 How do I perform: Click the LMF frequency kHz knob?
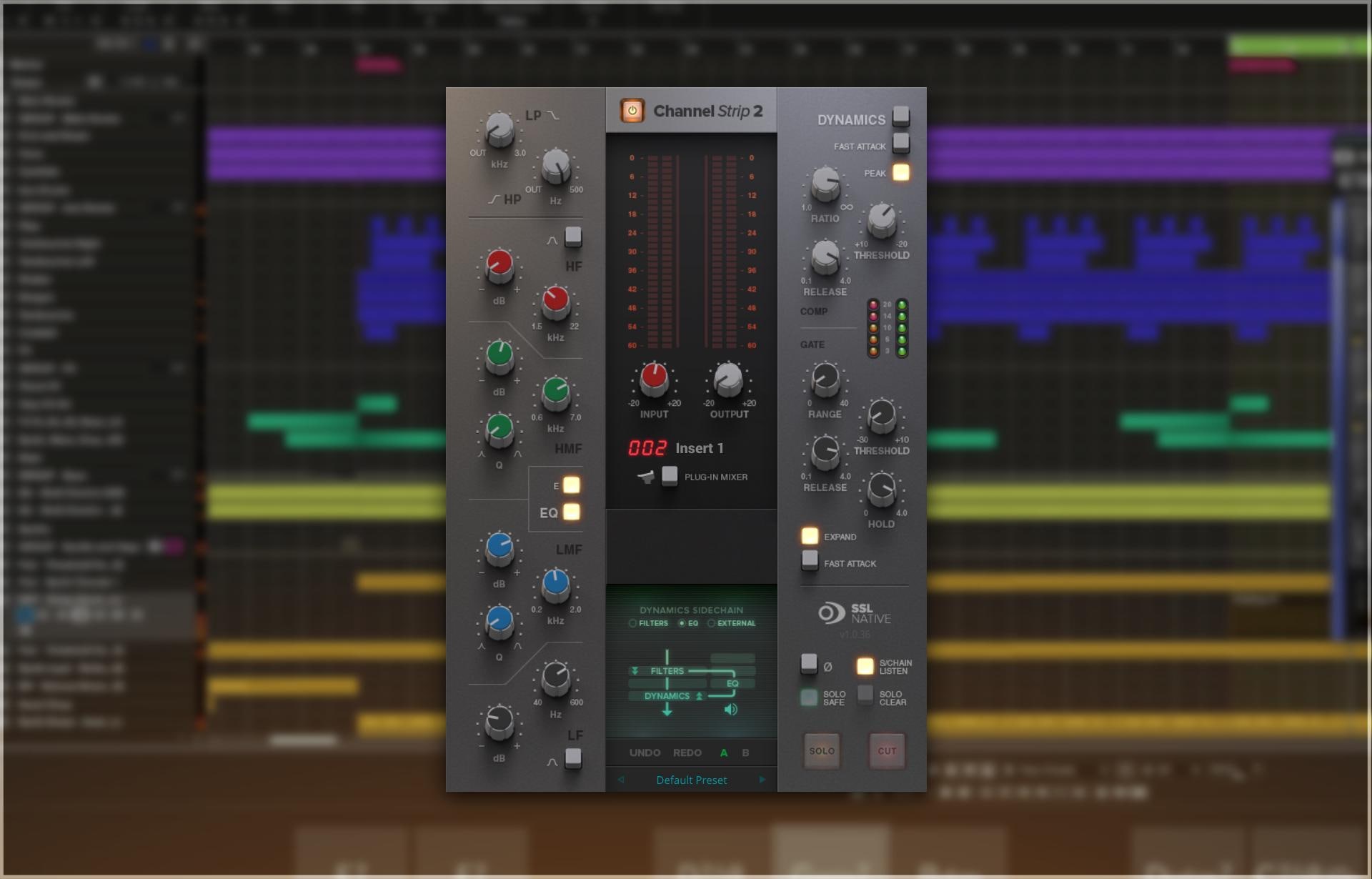pyautogui.click(x=555, y=585)
